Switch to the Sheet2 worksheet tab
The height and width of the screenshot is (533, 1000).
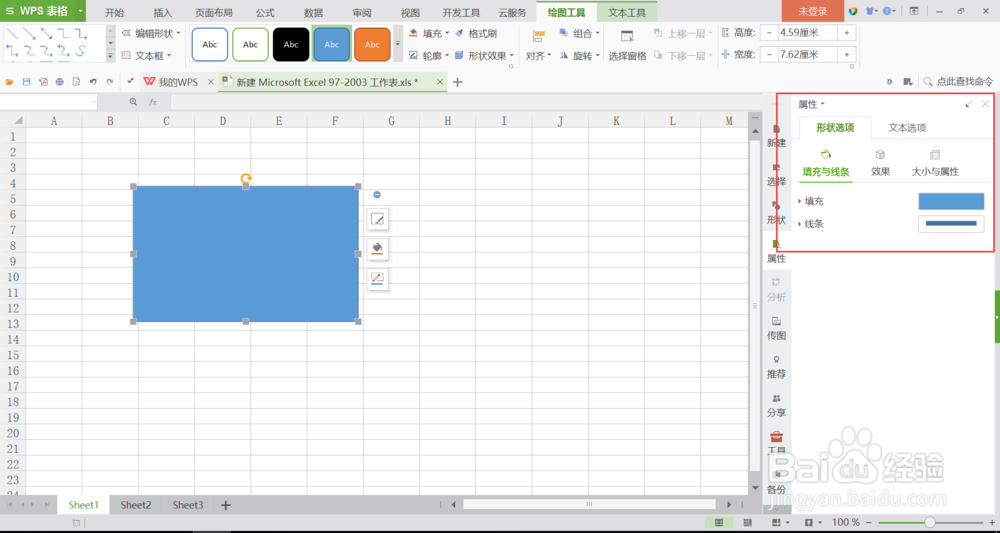[x=136, y=505]
